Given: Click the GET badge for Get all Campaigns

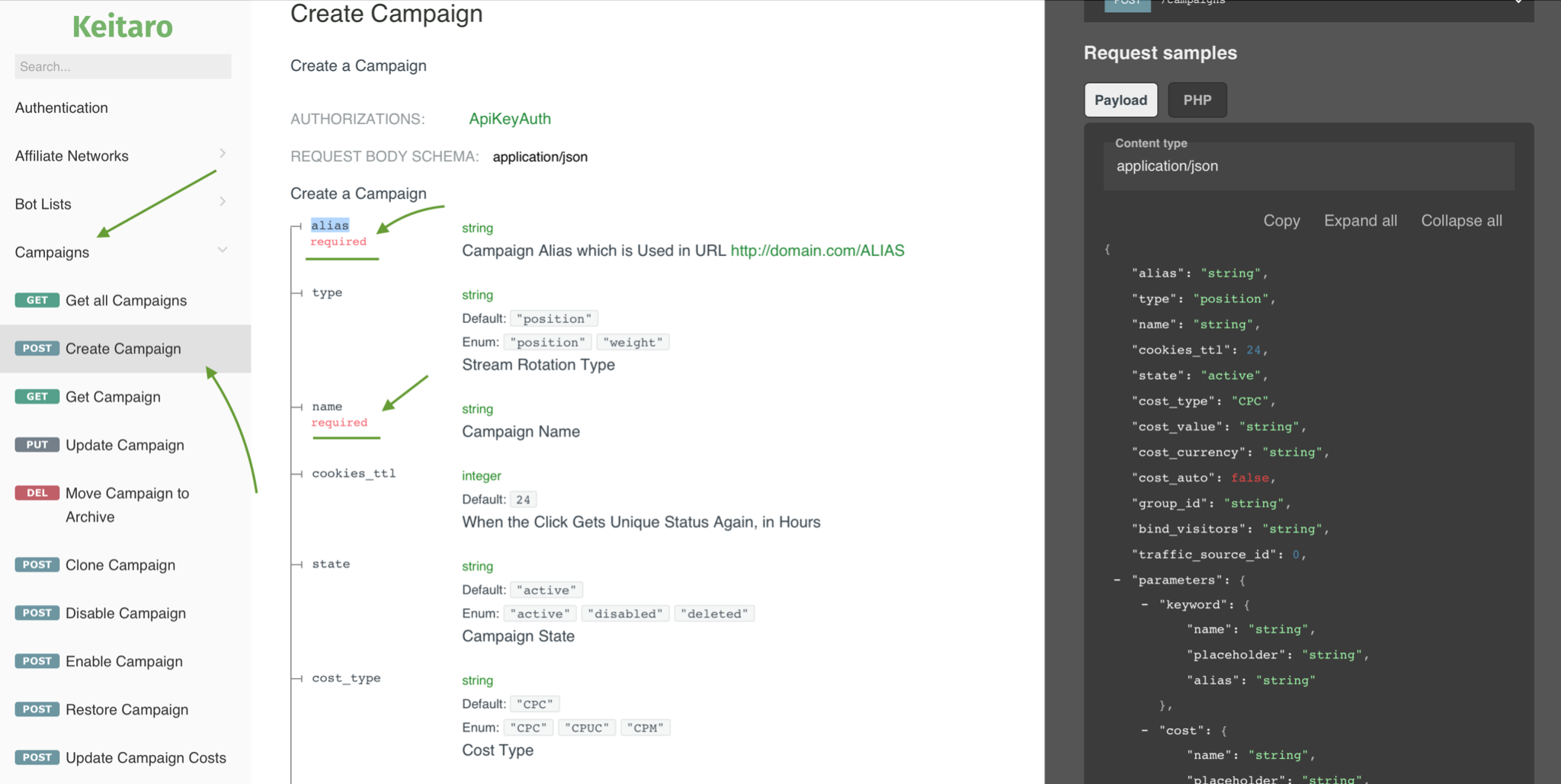Looking at the screenshot, I should coord(37,300).
